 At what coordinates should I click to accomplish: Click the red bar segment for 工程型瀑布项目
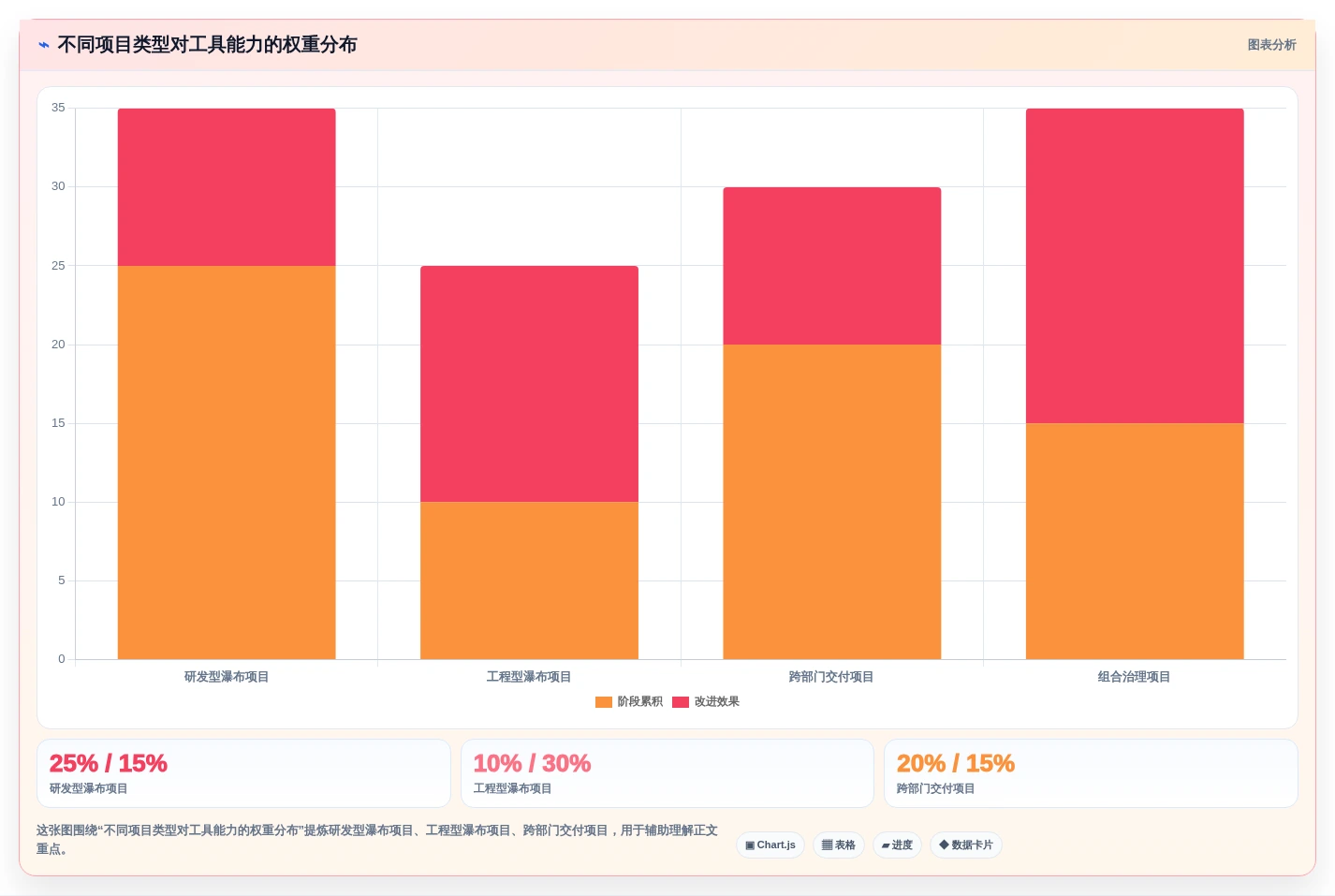pyautogui.click(x=529, y=384)
